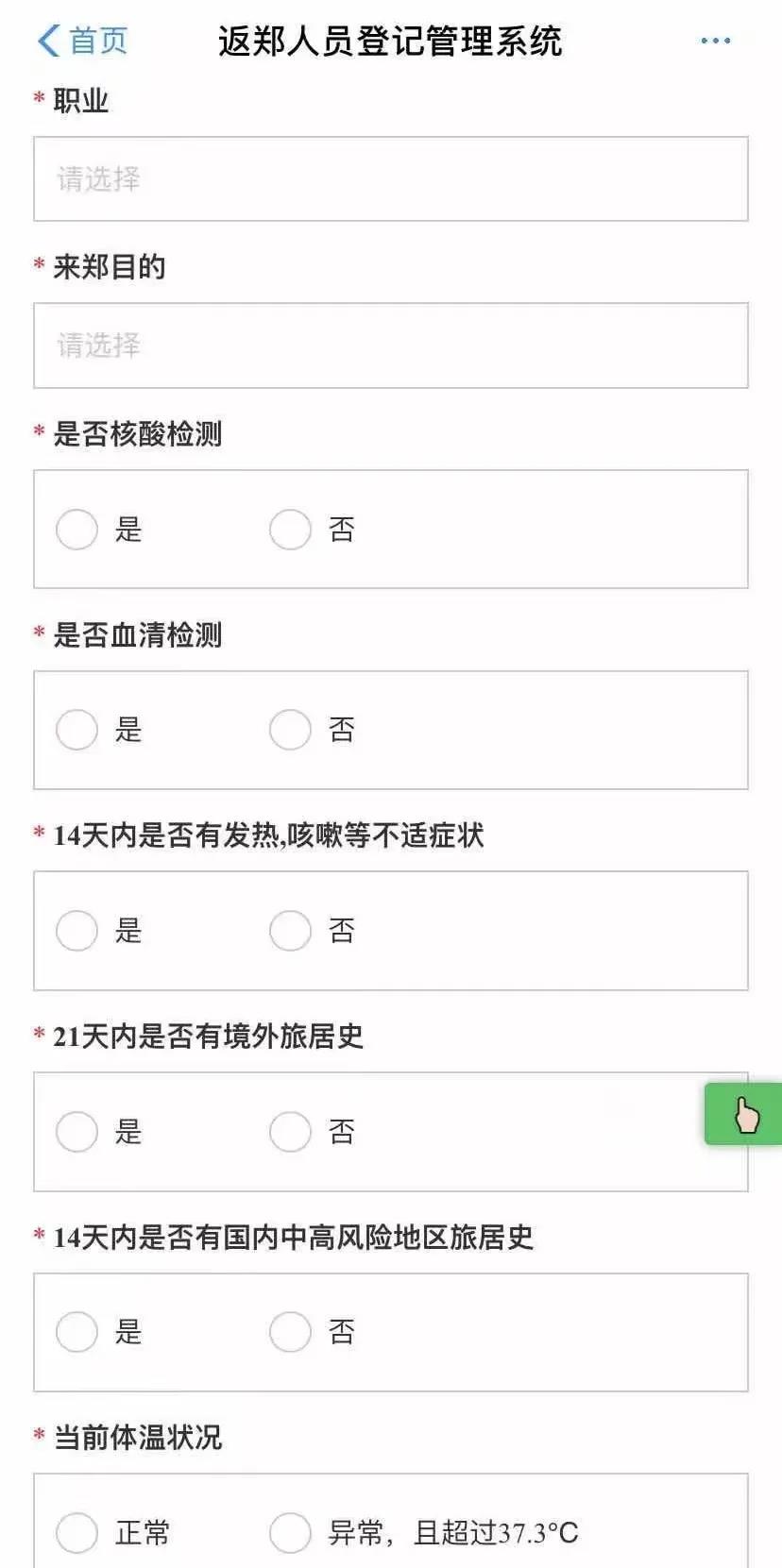The width and height of the screenshot is (782, 1568).
Task: Tap the back chevron icon beside 首页
Action: [48, 41]
